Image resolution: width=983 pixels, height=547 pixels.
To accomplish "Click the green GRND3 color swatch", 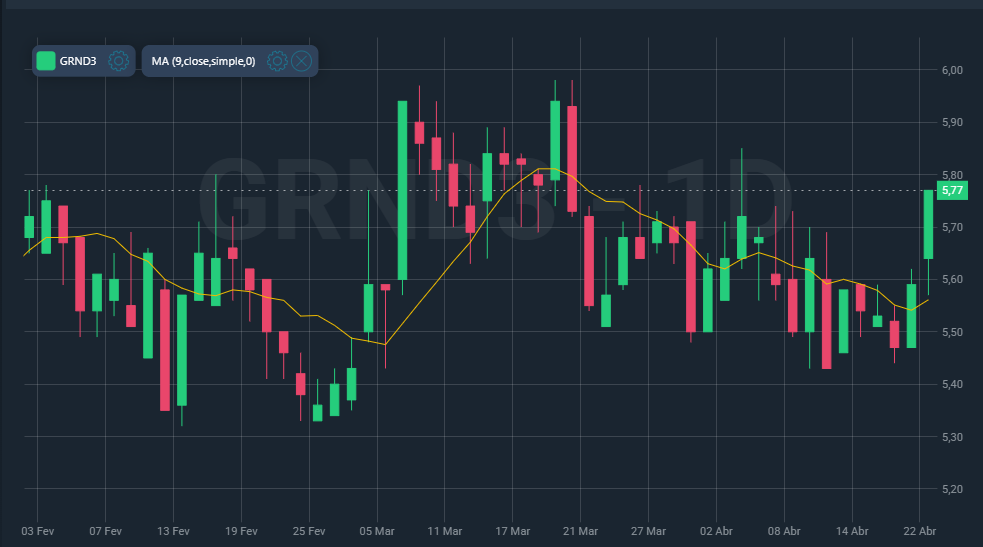I will coord(46,61).
